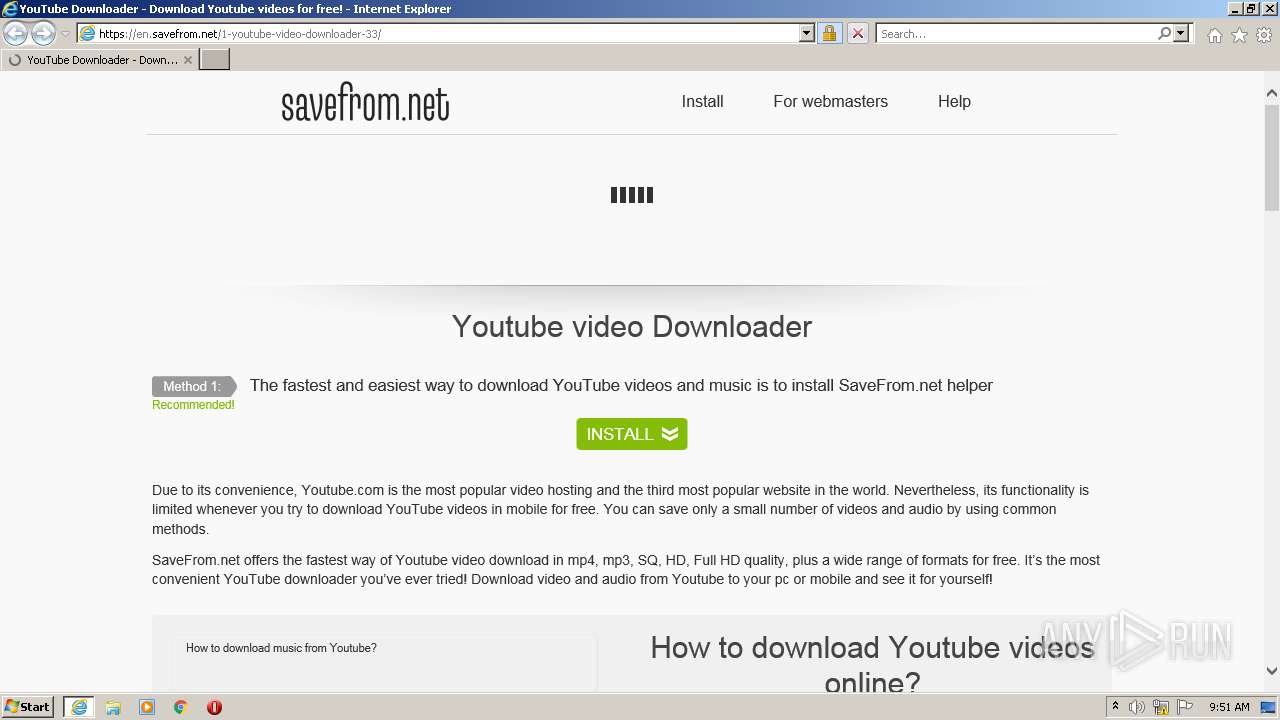Image resolution: width=1280 pixels, height=720 pixels.
Task: Open 'How to download music from Youtube?' video
Action: 281,648
